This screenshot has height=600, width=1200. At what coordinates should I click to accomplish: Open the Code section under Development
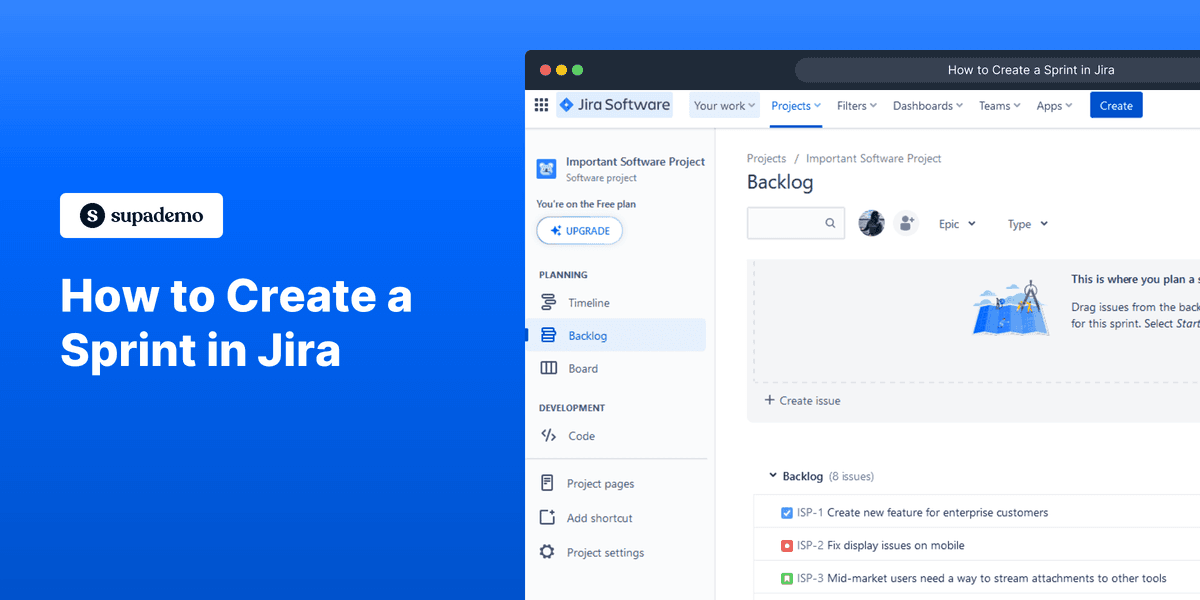(x=548, y=435)
